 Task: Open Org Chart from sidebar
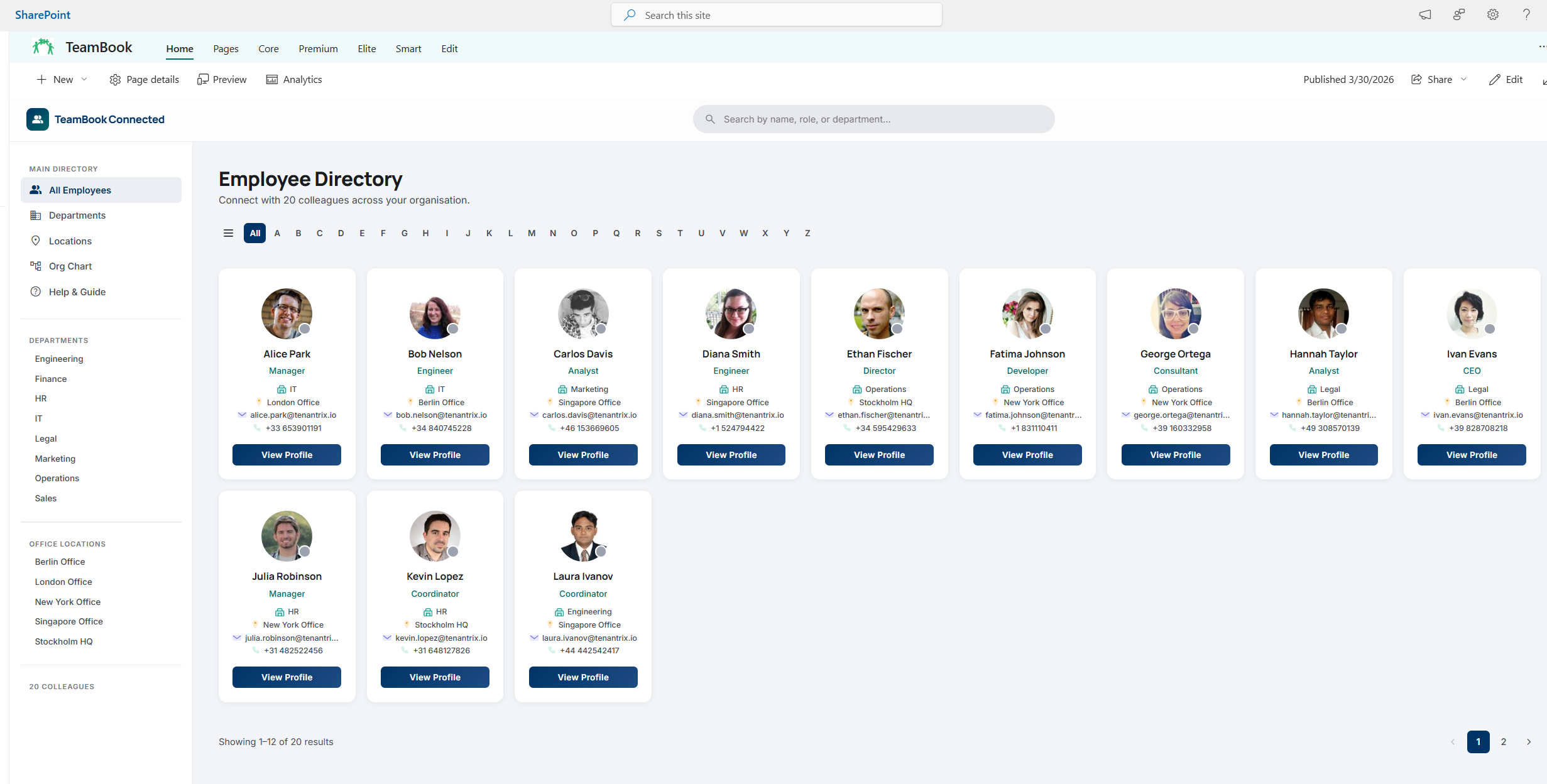pyautogui.click(x=70, y=266)
